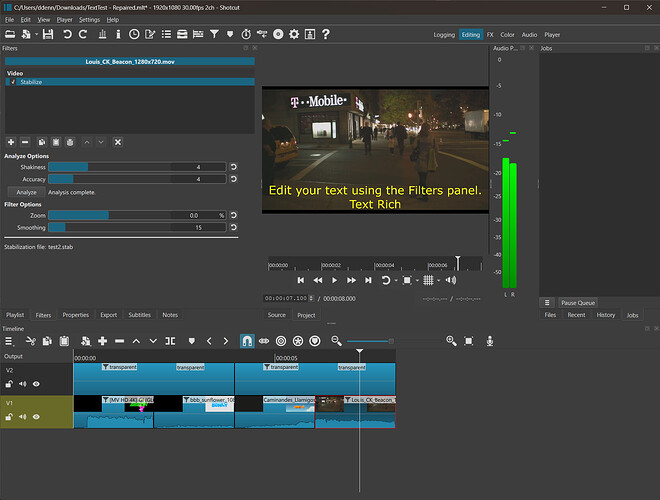Open the timeline hamburger menu
Viewport: 660px width, 500px height.
(9, 341)
